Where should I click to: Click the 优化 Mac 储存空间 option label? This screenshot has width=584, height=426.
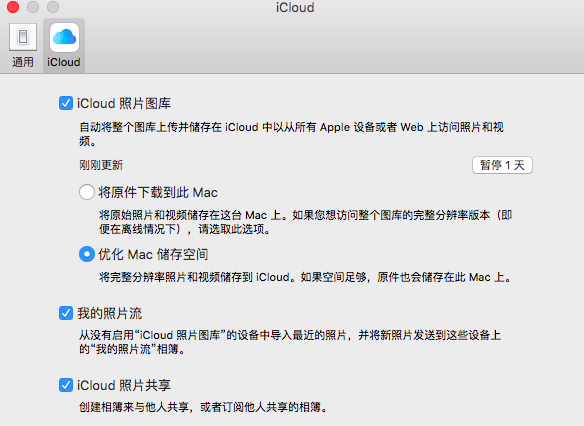153,254
